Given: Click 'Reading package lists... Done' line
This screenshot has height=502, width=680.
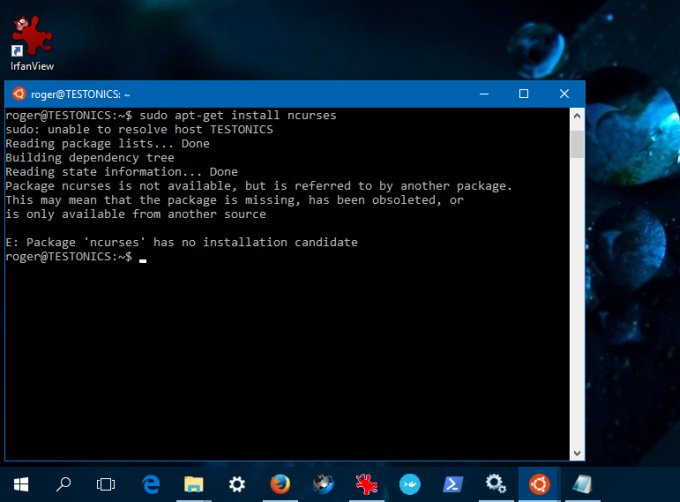Looking at the screenshot, I should 108,143.
